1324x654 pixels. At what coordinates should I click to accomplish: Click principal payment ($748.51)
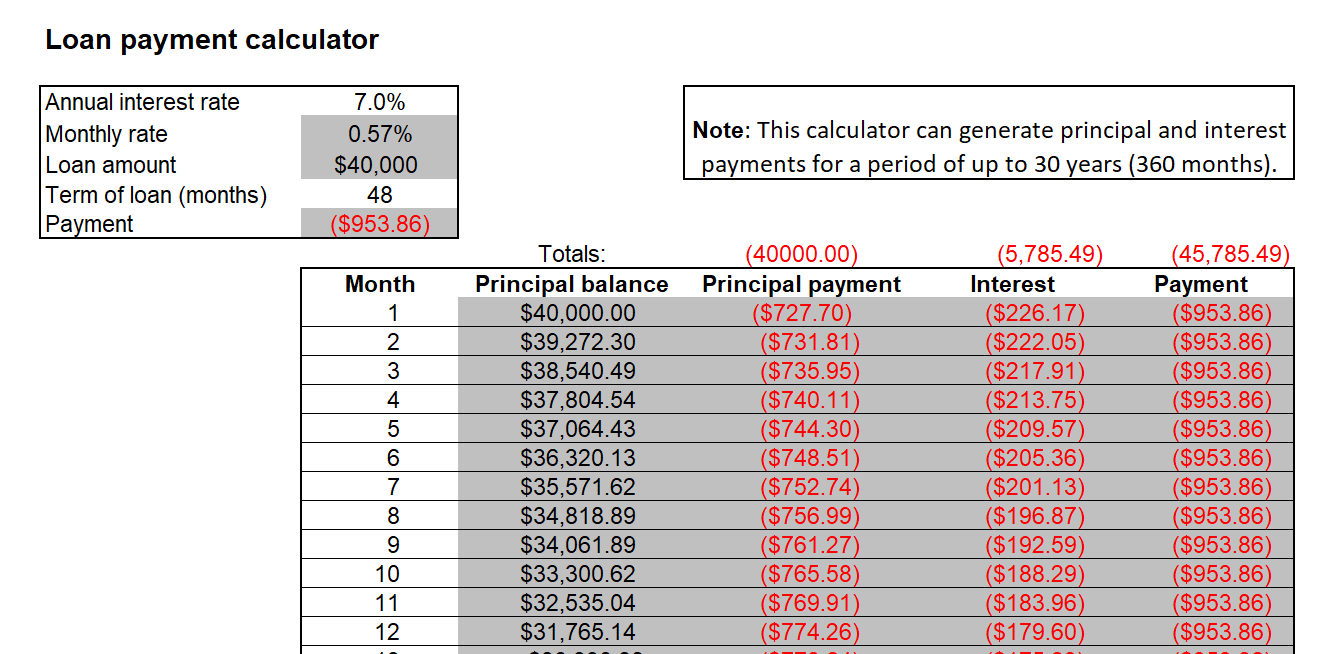810,458
